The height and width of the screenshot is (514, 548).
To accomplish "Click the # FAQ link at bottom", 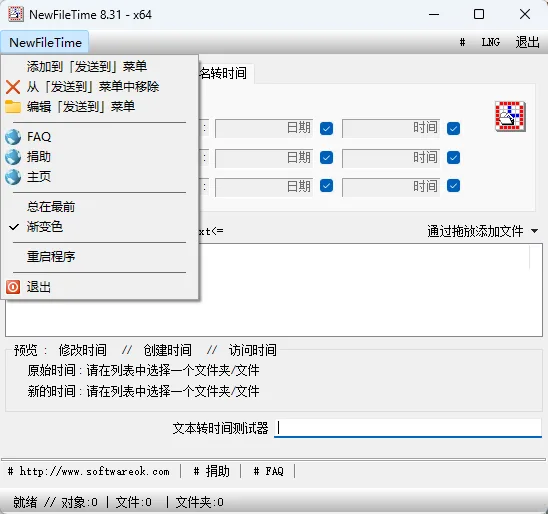I will coord(268,471).
